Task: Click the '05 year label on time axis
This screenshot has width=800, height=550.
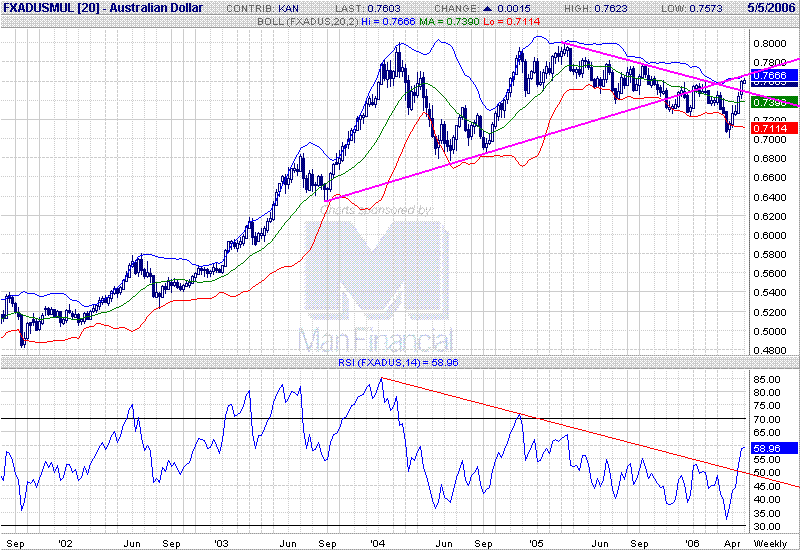Action: (536, 543)
